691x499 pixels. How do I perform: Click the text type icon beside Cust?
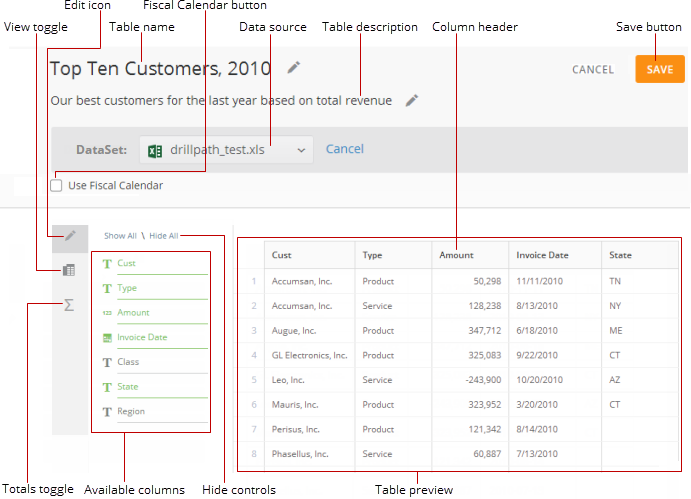pyautogui.click(x=107, y=264)
